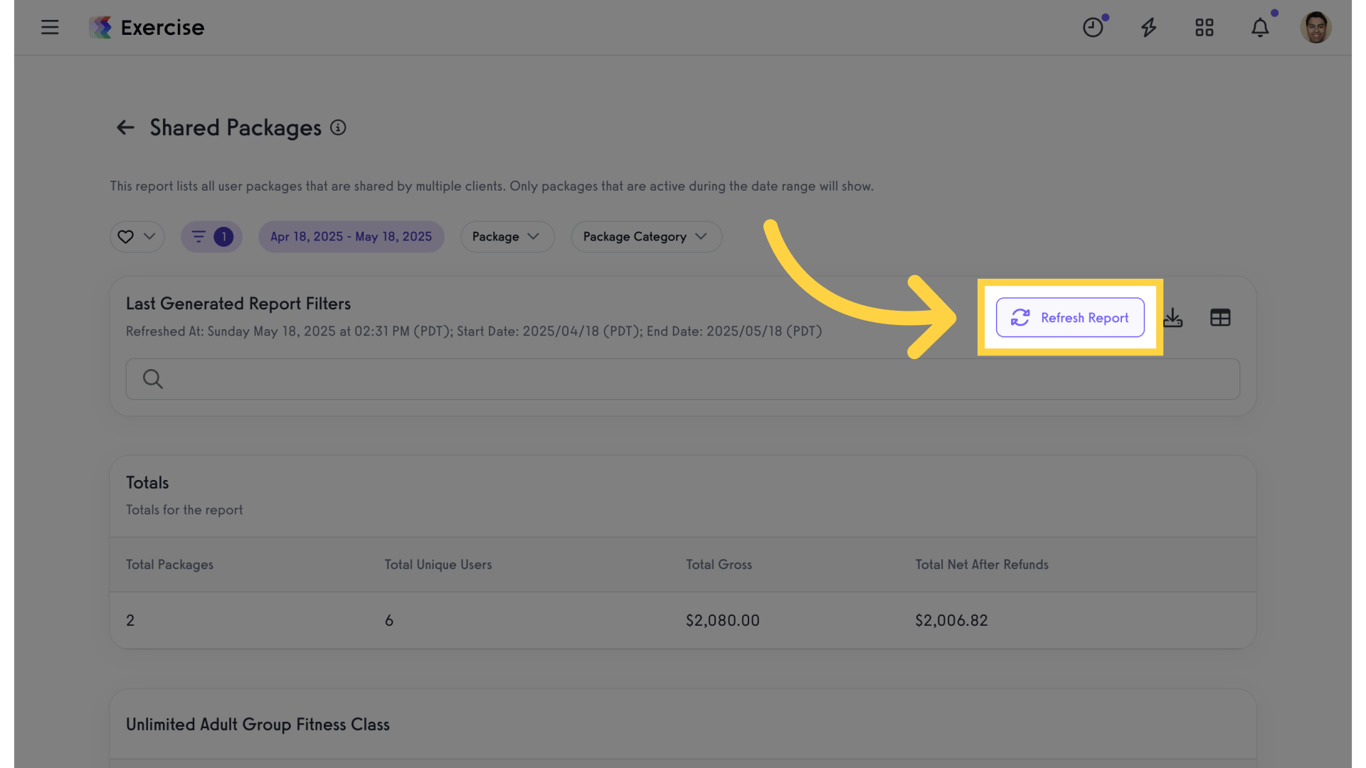Image resolution: width=1366 pixels, height=768 pixels.
Task: Open the lightning bolt quick actions
Action: pyautogui.click(x=1149, y=28)
